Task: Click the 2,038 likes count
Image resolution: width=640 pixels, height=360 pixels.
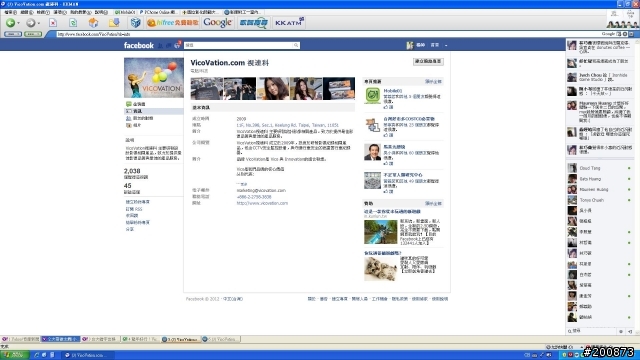Action: click(132, 171)
